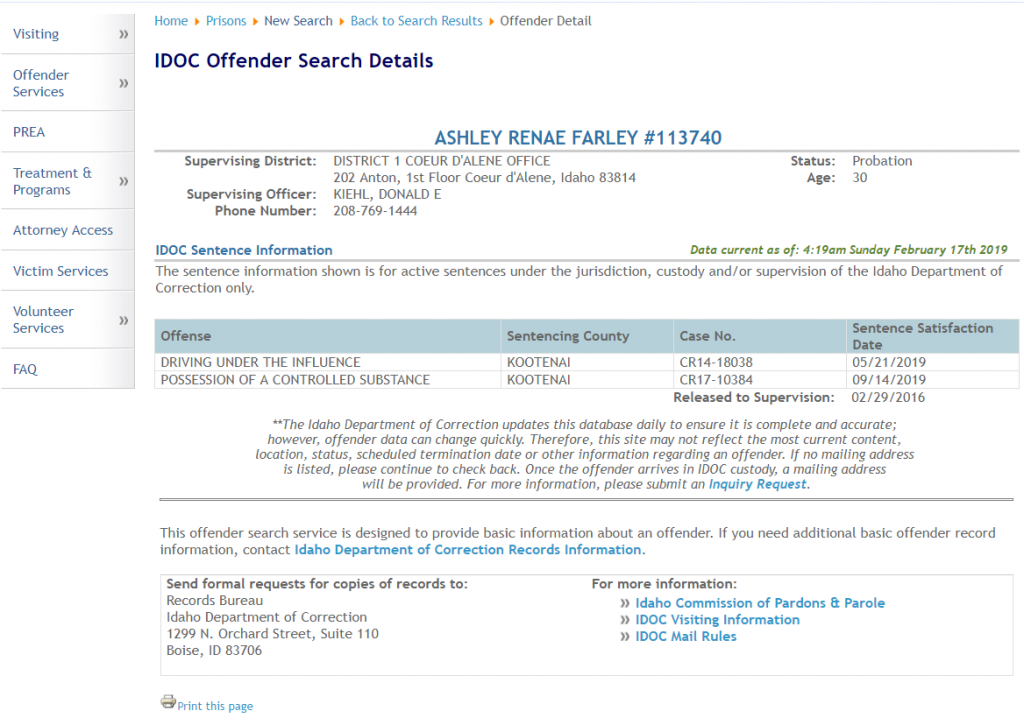The height and width of the screenshot is (725, 1024).
Task: Expand the Visiting menu chevron
Action: [124, 34]
